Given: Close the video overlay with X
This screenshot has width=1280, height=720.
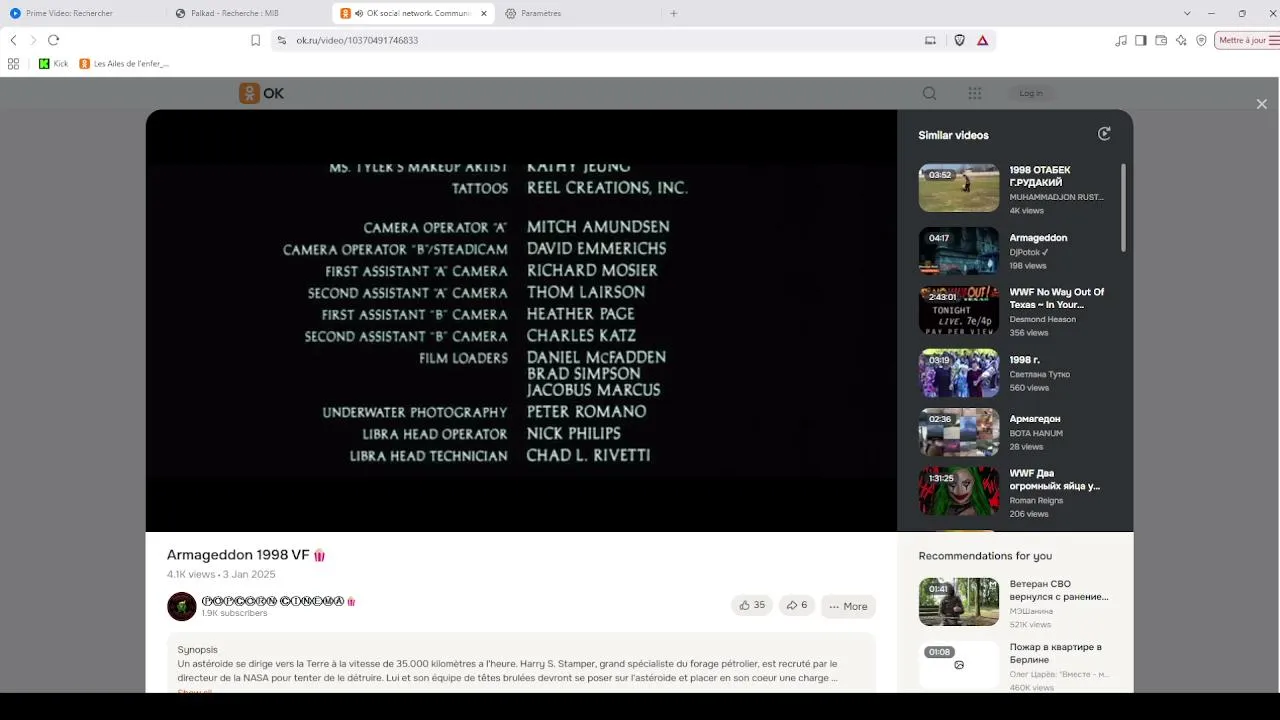Looking at the screenshot, I should pos(1262,104).
